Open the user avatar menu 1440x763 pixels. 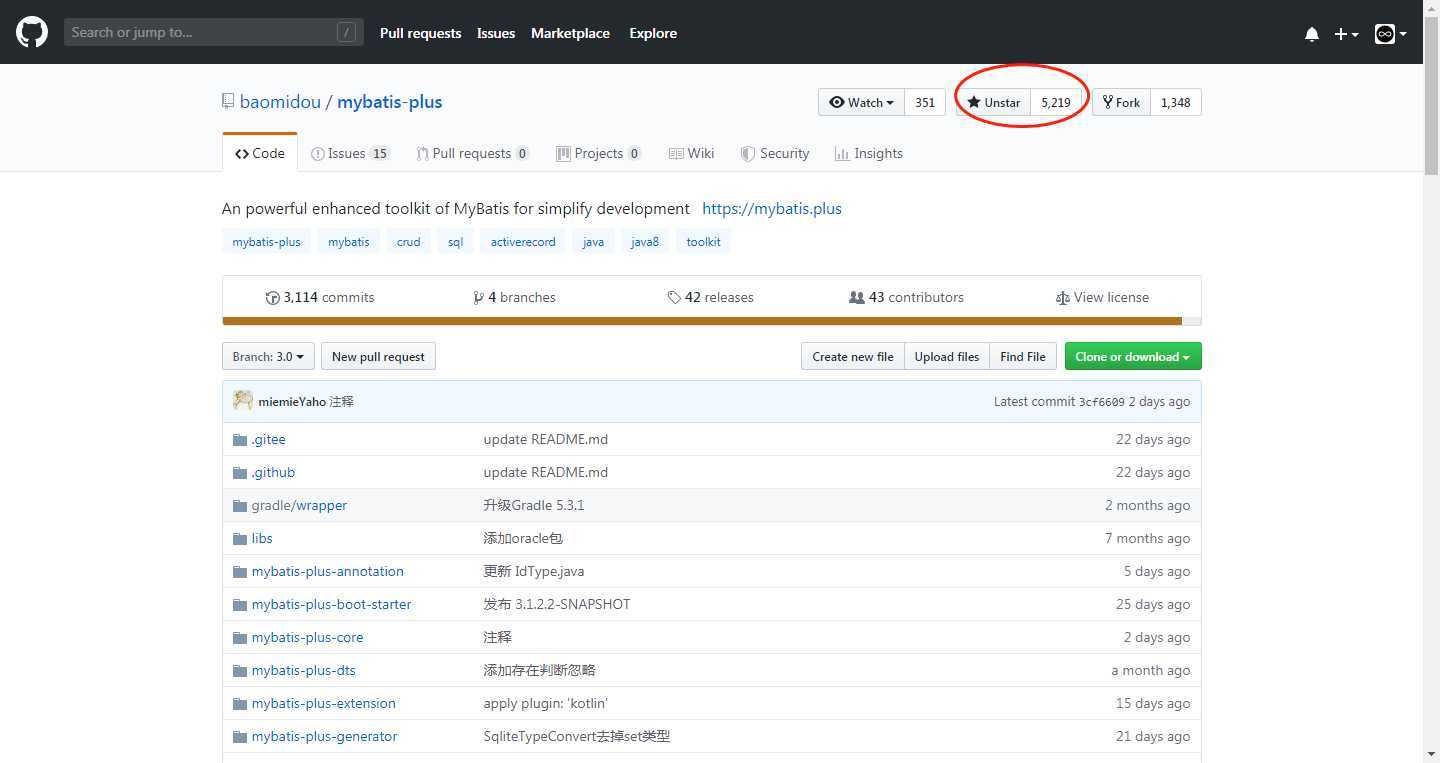1390,34
